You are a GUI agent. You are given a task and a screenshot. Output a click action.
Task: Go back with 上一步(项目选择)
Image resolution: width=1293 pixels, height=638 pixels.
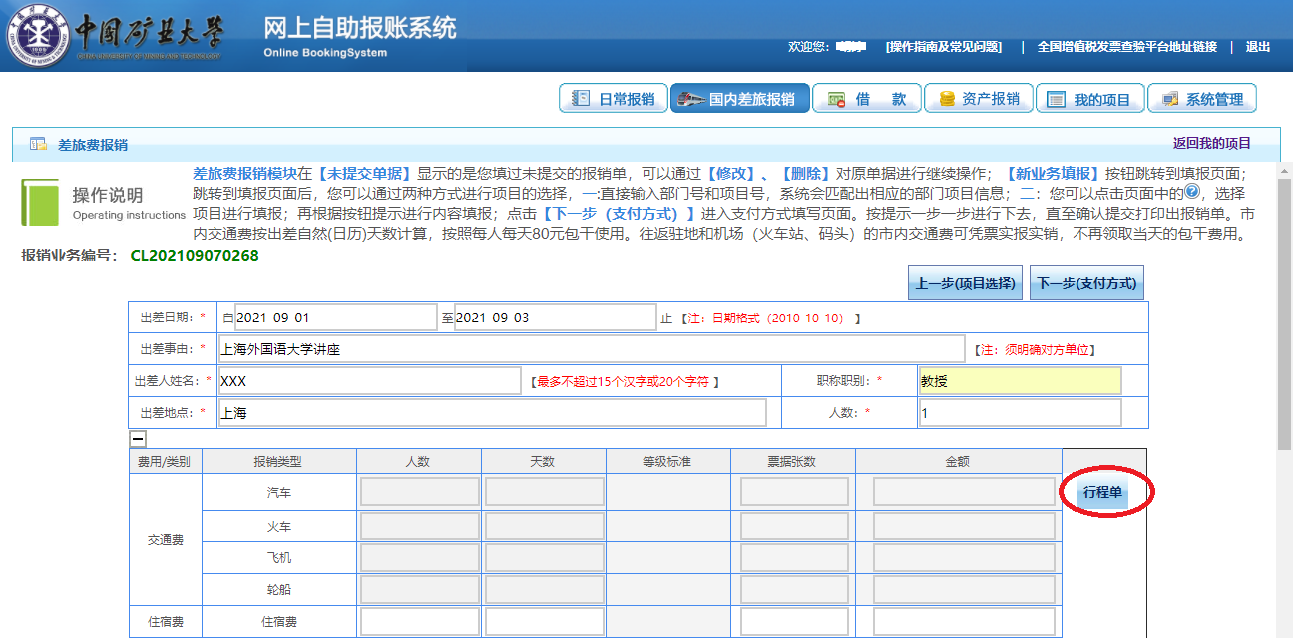964,283
